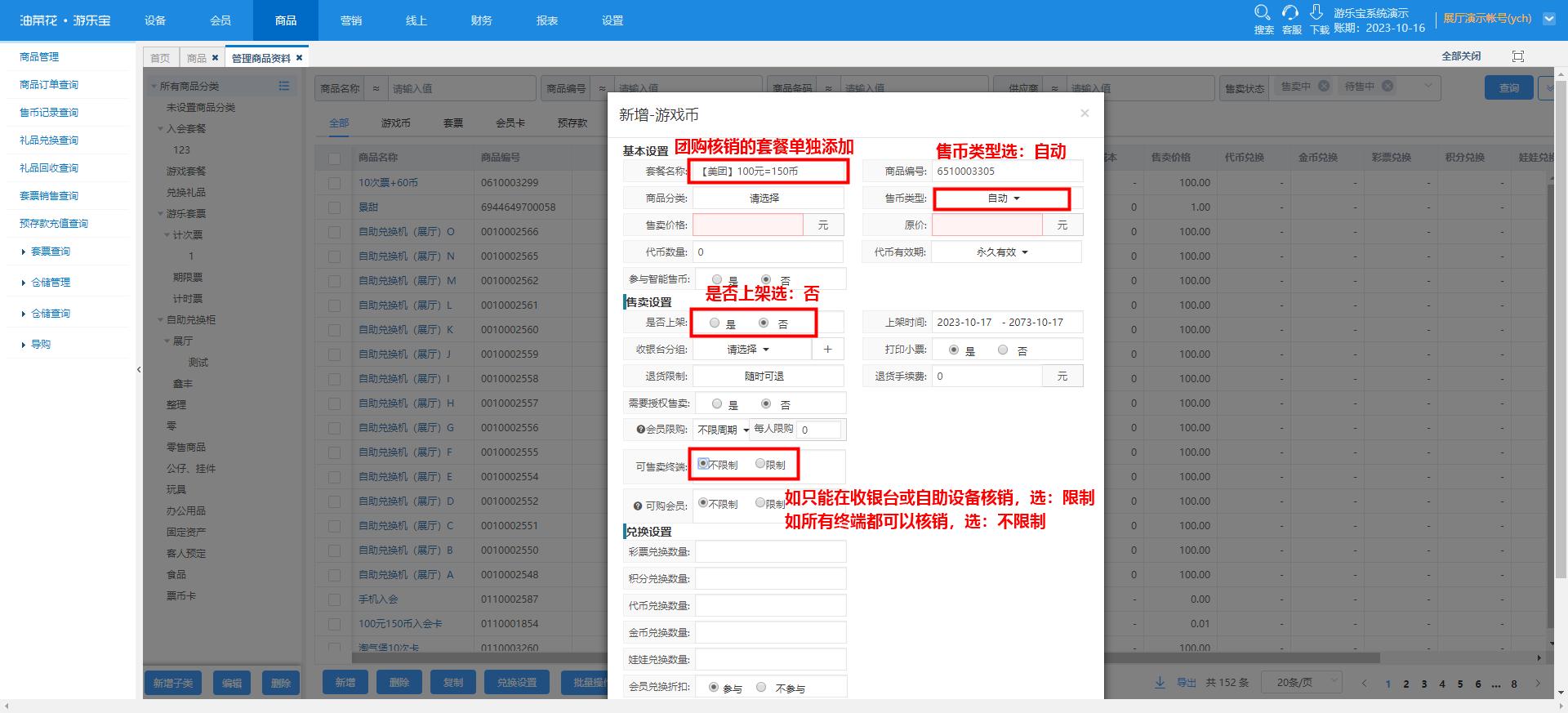Viewport: 1568px width, 713px height.
Task: Select 不参与 for 会员兑换折扣
Action: (x=761, y=688)
